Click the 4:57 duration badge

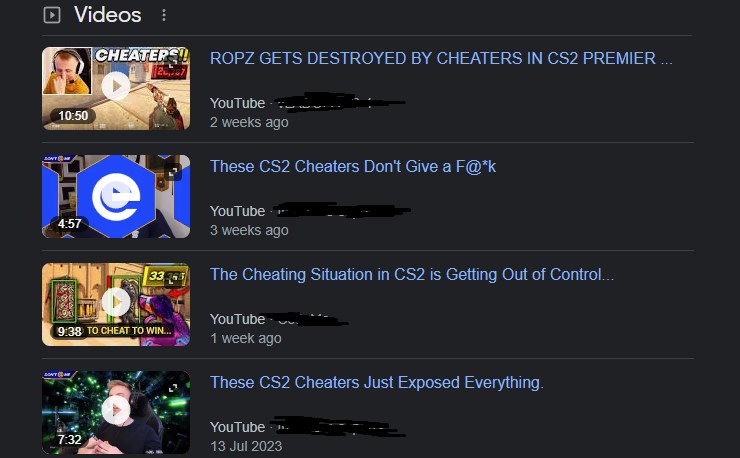69,224
